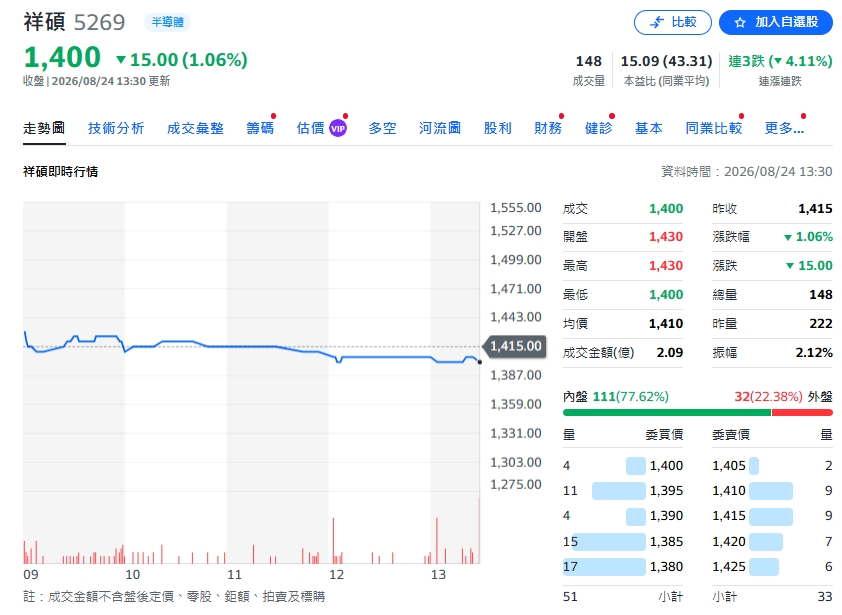Click the 祥碩 5269 stock title
This screenshot has height=615, width=842.
(x=74, y=23)
